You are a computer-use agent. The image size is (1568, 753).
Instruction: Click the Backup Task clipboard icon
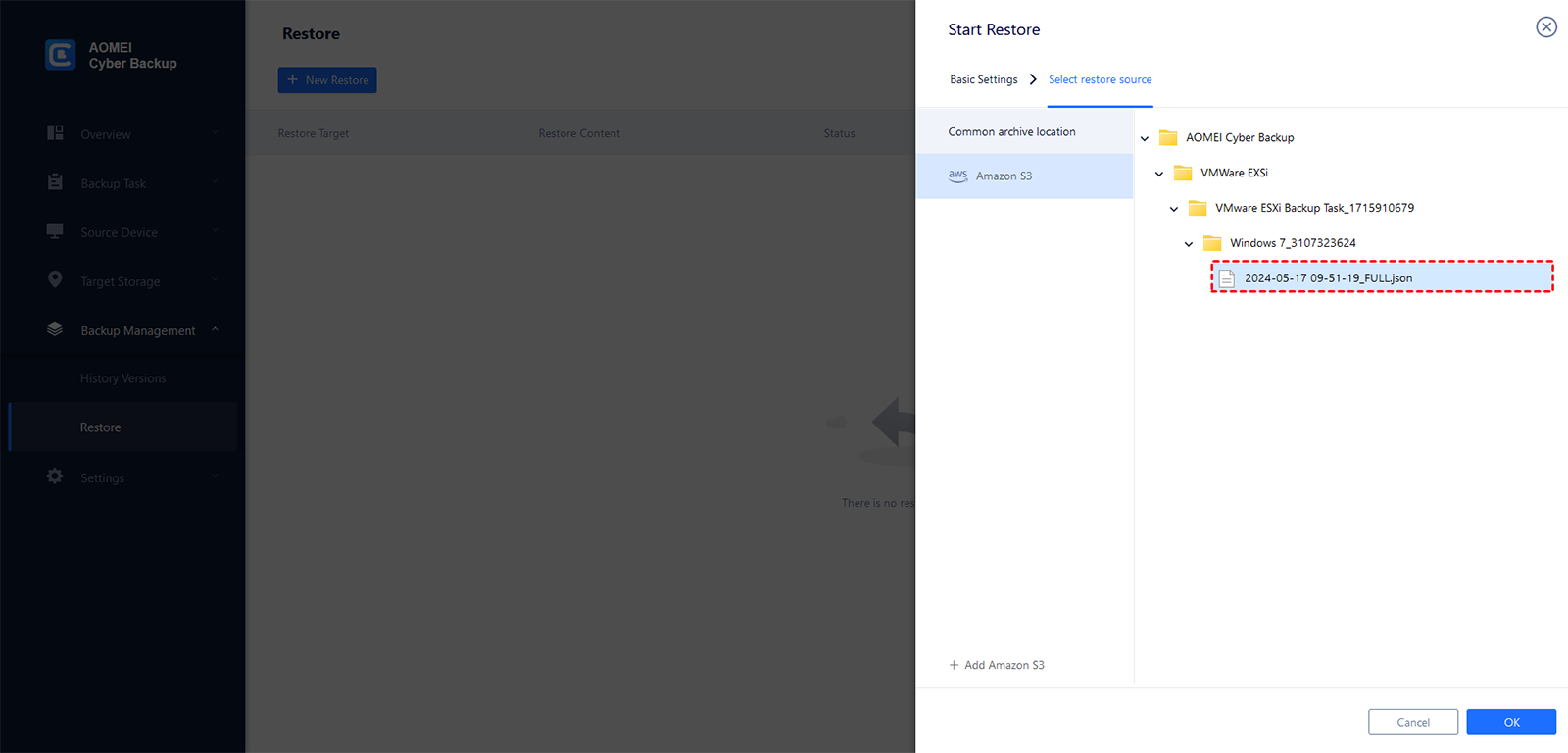(55, 182)
